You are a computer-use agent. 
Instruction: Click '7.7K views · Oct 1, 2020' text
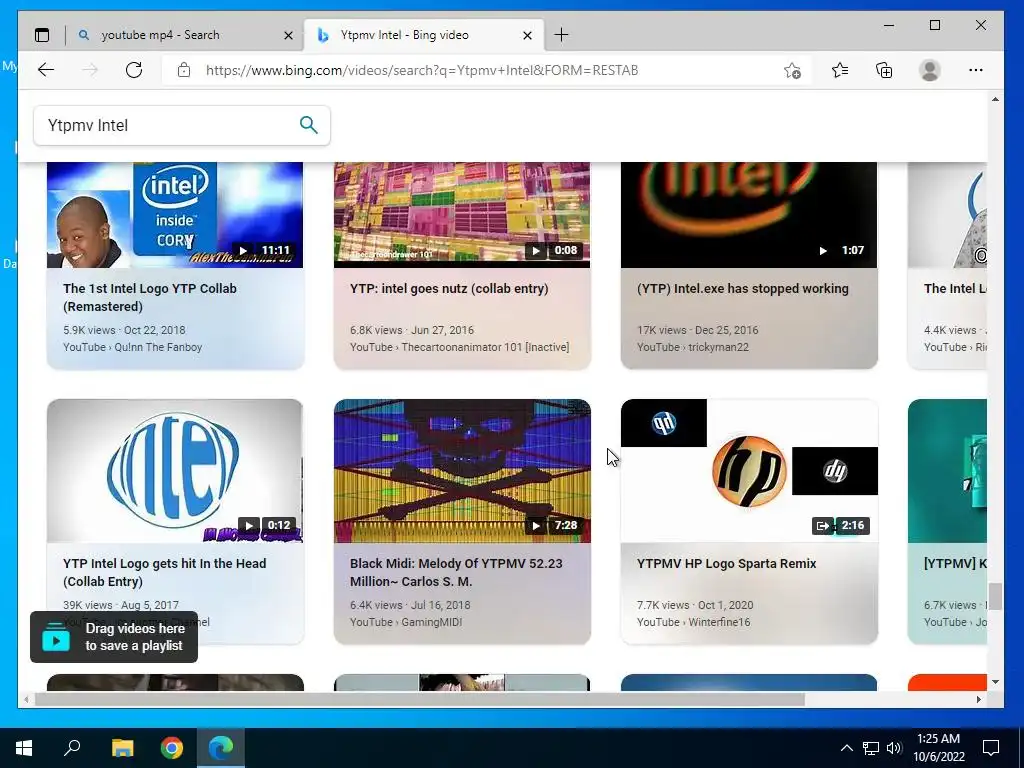695,605
